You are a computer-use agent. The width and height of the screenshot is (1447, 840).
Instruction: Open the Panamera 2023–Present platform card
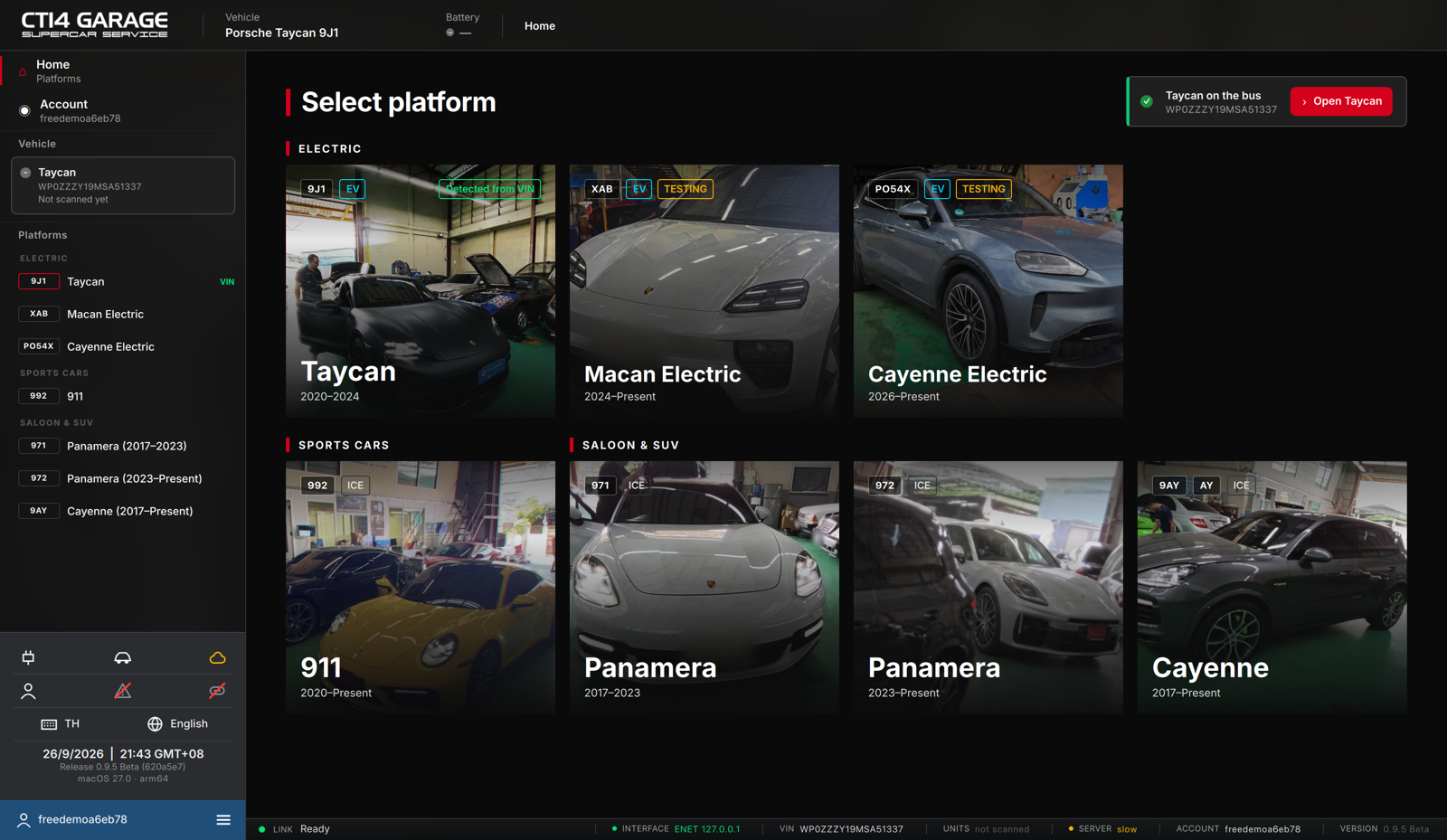(x=988, y=588)
